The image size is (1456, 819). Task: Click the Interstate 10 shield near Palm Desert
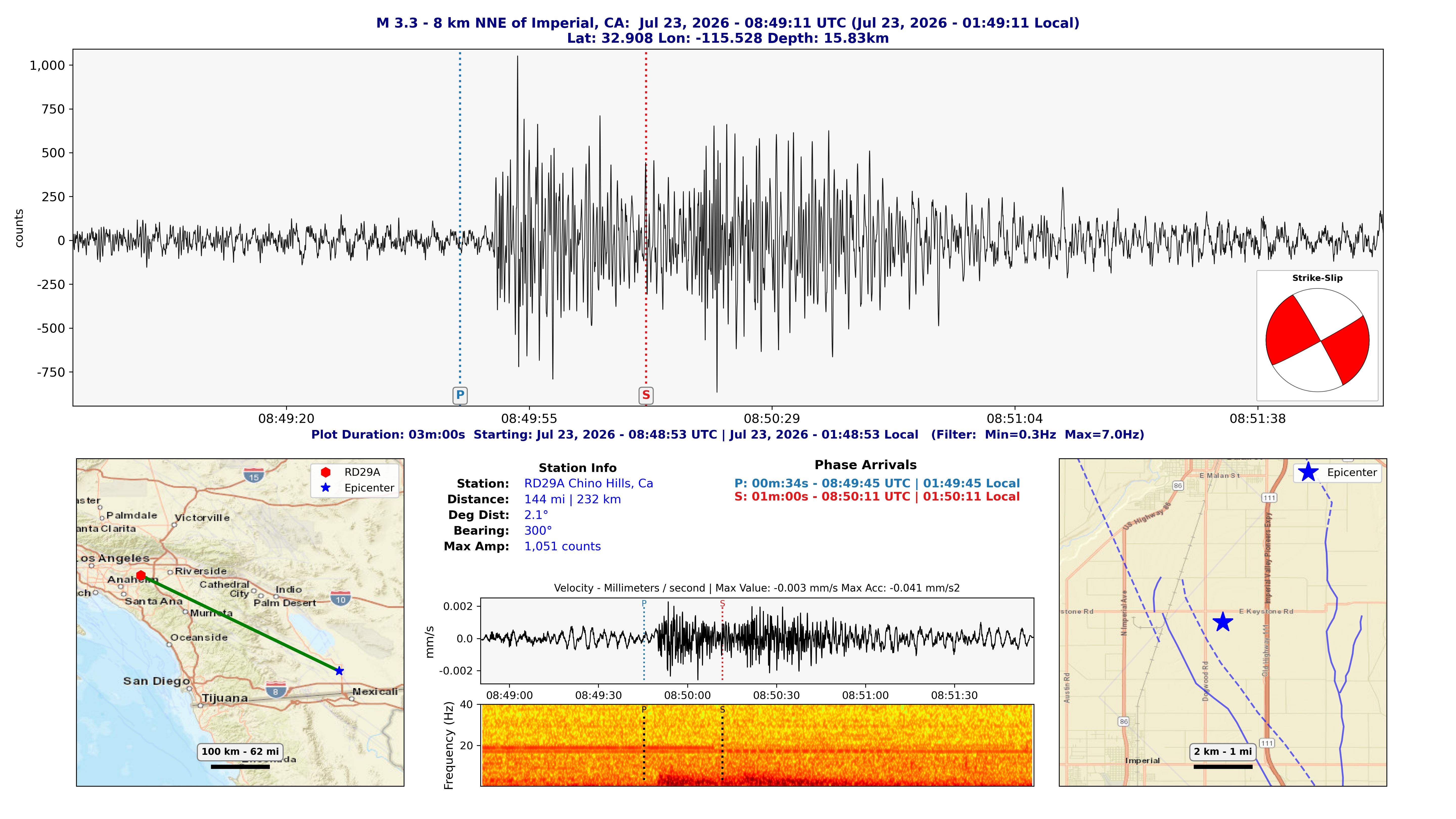click(340, 598)
